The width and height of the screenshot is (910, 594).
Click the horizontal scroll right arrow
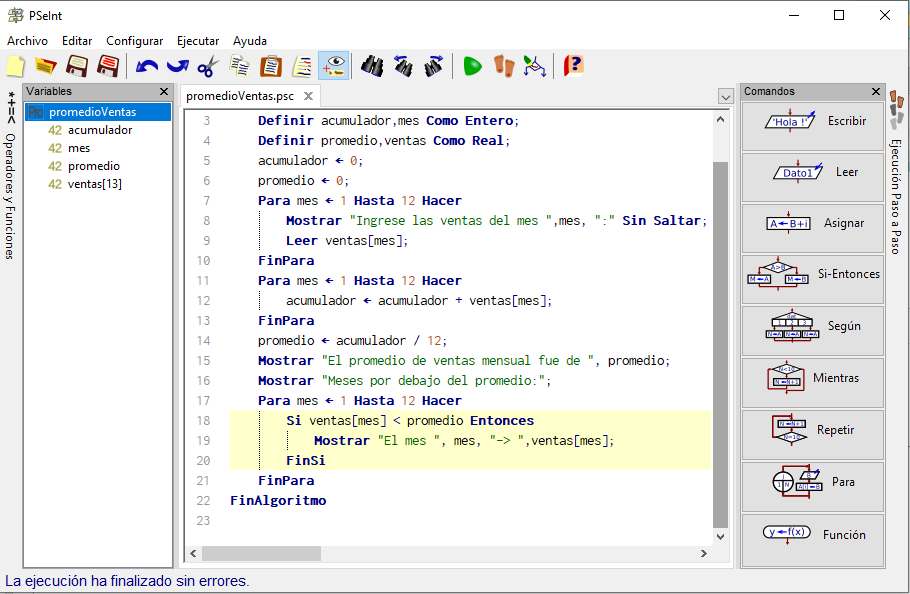(703, 553)
